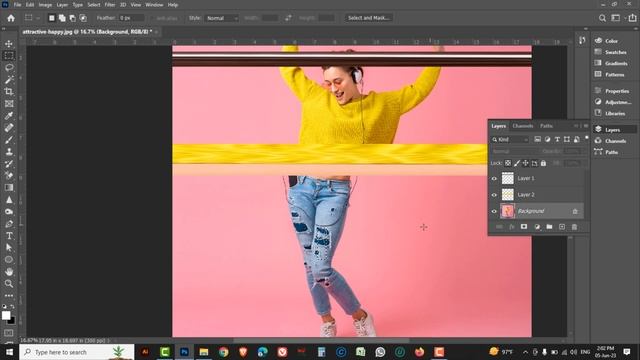
Task: Open the Edit Toolbar three-dots menu
Action: pyautogui.click(x=9, y=296)
